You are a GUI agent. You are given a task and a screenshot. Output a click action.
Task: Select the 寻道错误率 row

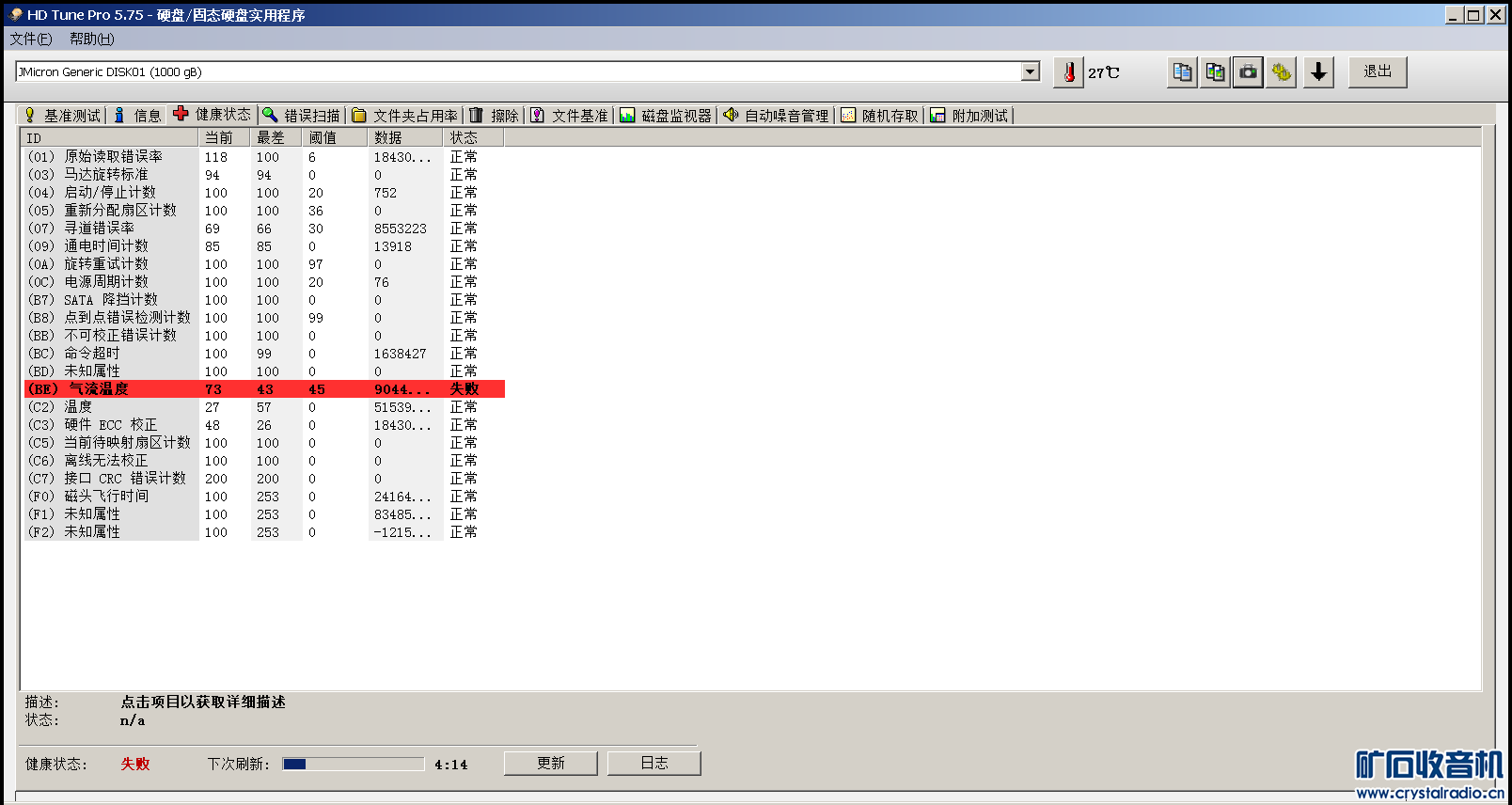(264, 229)
